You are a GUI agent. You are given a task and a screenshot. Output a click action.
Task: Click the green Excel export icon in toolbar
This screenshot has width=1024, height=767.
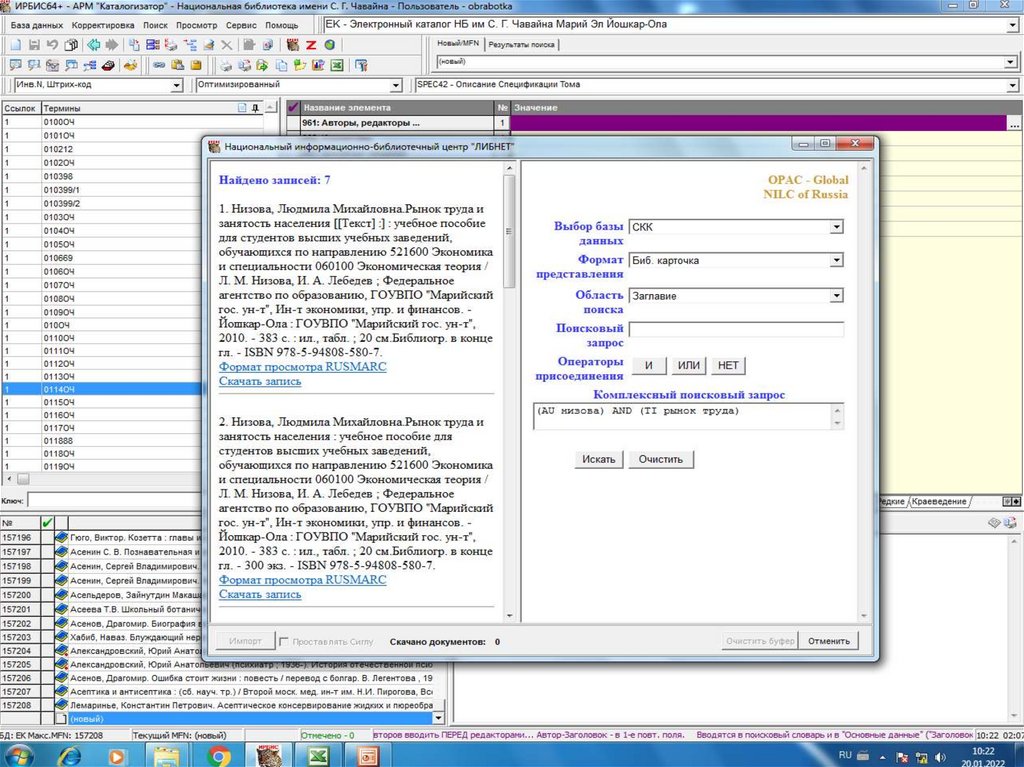(337, 65)
